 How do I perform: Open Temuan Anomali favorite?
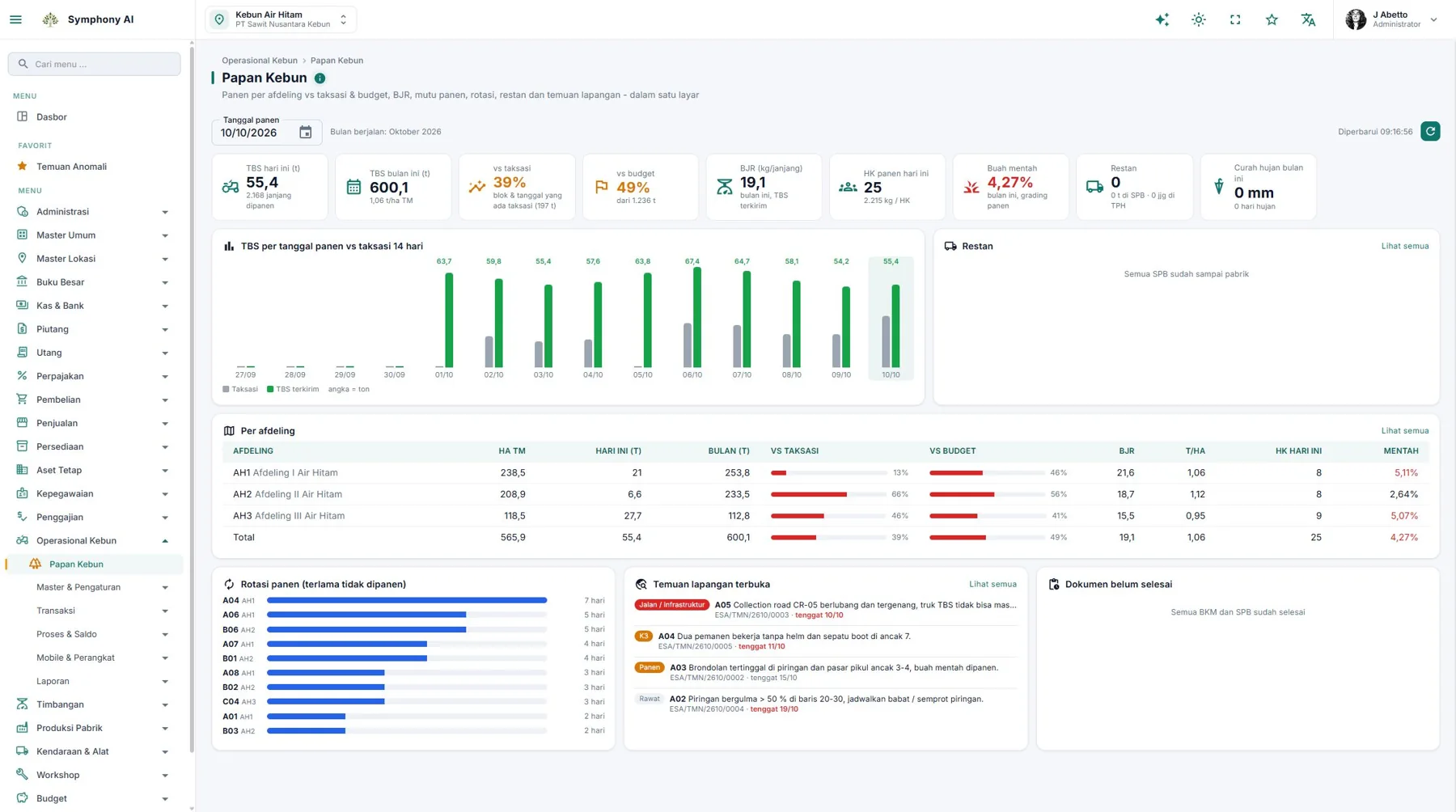pos(93,167)
